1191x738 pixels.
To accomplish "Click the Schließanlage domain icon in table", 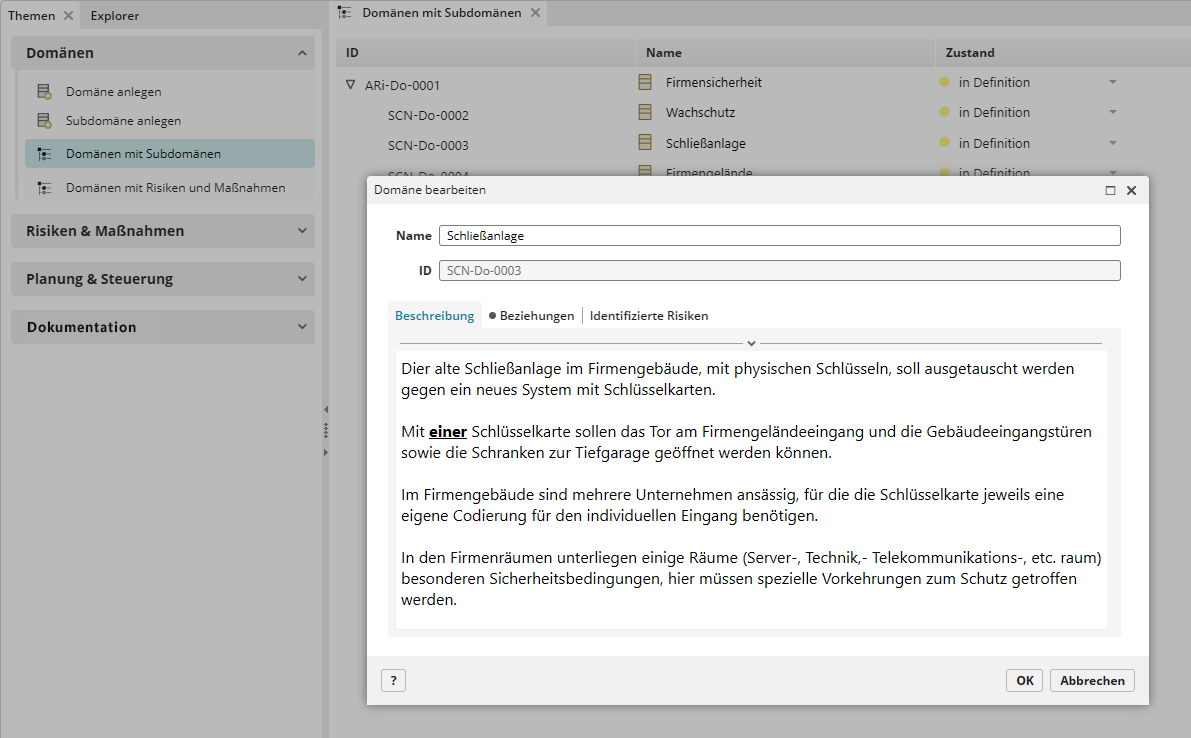I will (x=645, y=142).
